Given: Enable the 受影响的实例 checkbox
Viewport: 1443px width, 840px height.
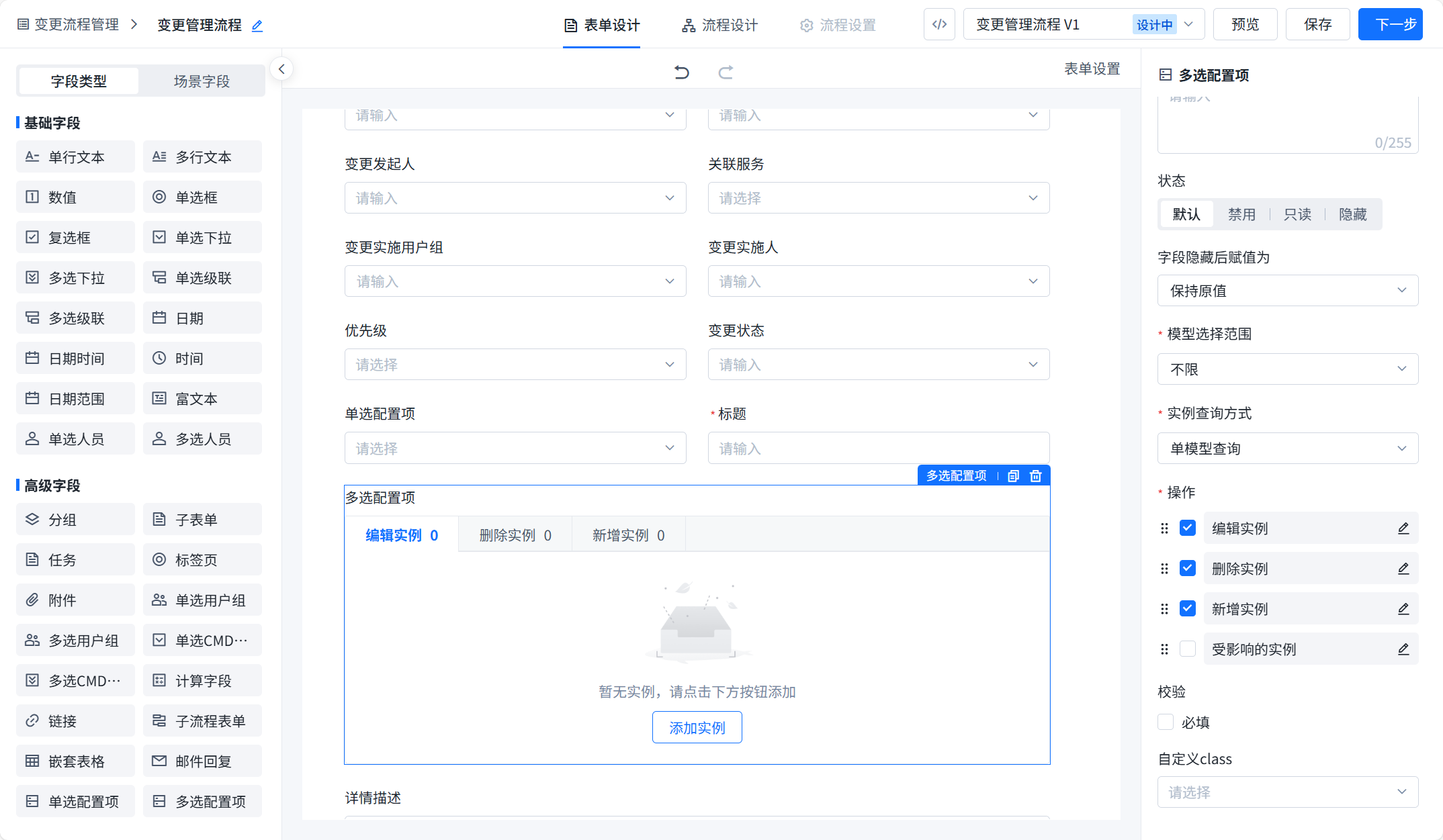Looking at the screenshot, I should pos(1188,649).
